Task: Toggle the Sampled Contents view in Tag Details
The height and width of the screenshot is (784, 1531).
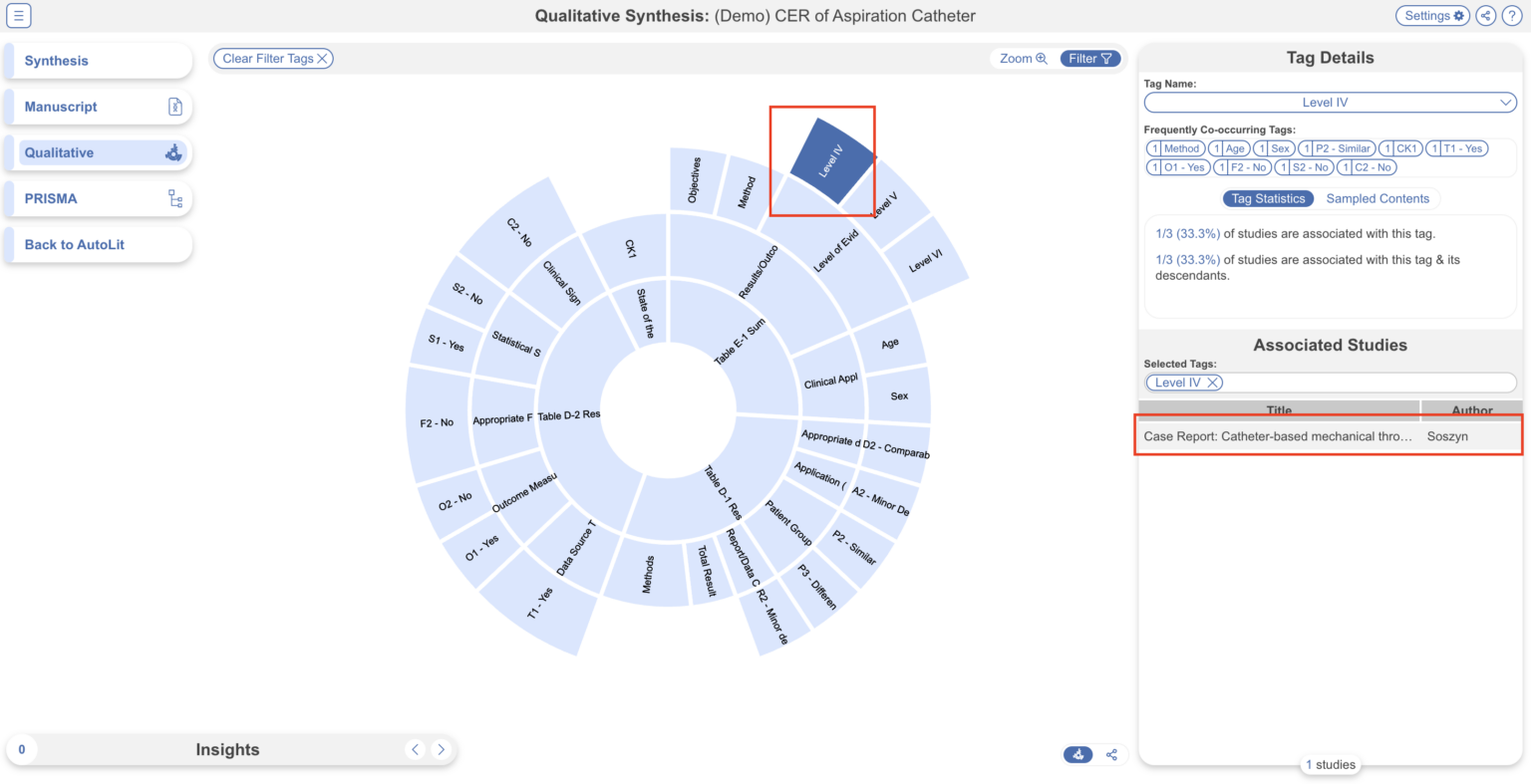Action: point(1378,198)
